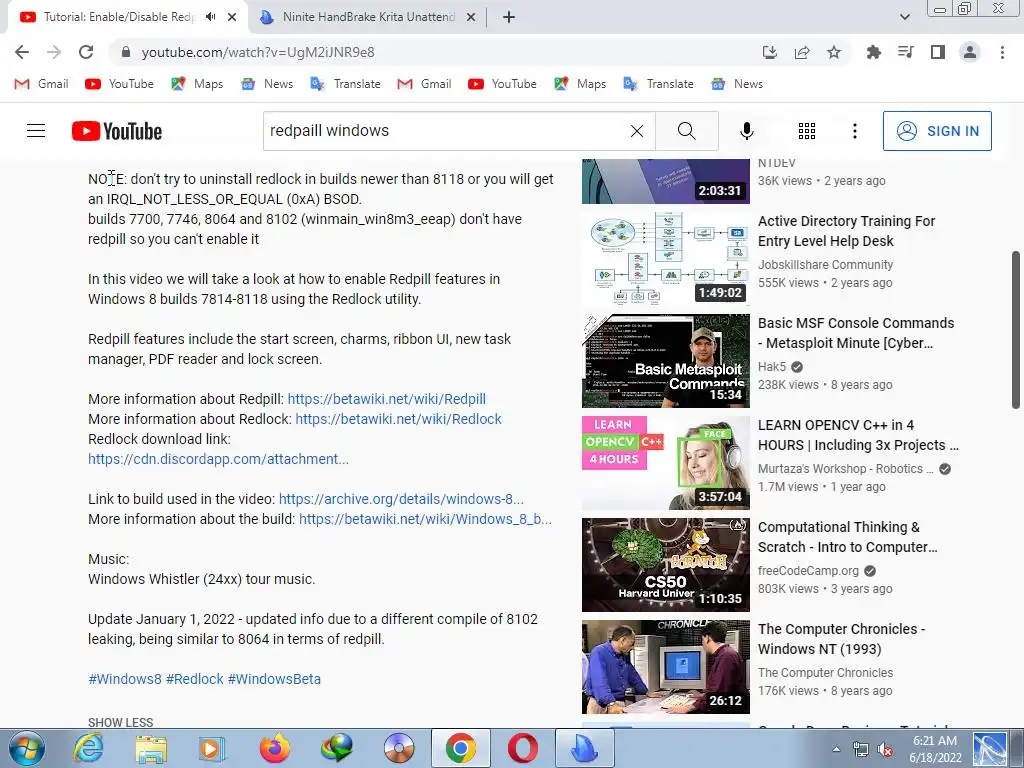Open Opera from the taskbar
1024x768 pixels.
click(x=522, y=748)
